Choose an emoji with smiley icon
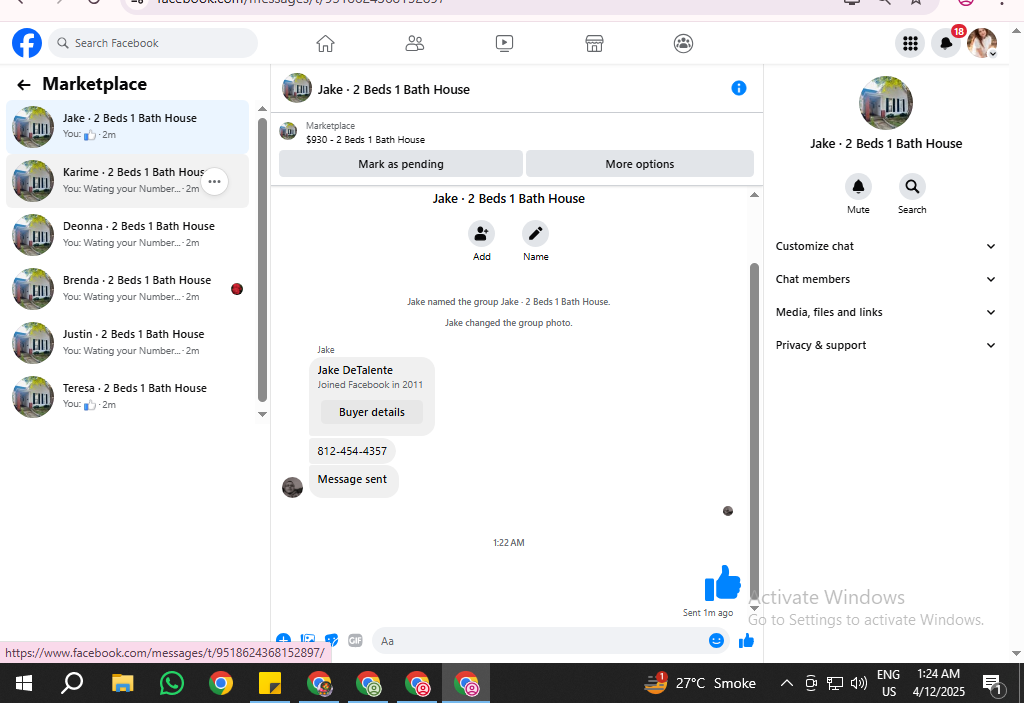This screenshot has width=1024, height=703. 716,640
